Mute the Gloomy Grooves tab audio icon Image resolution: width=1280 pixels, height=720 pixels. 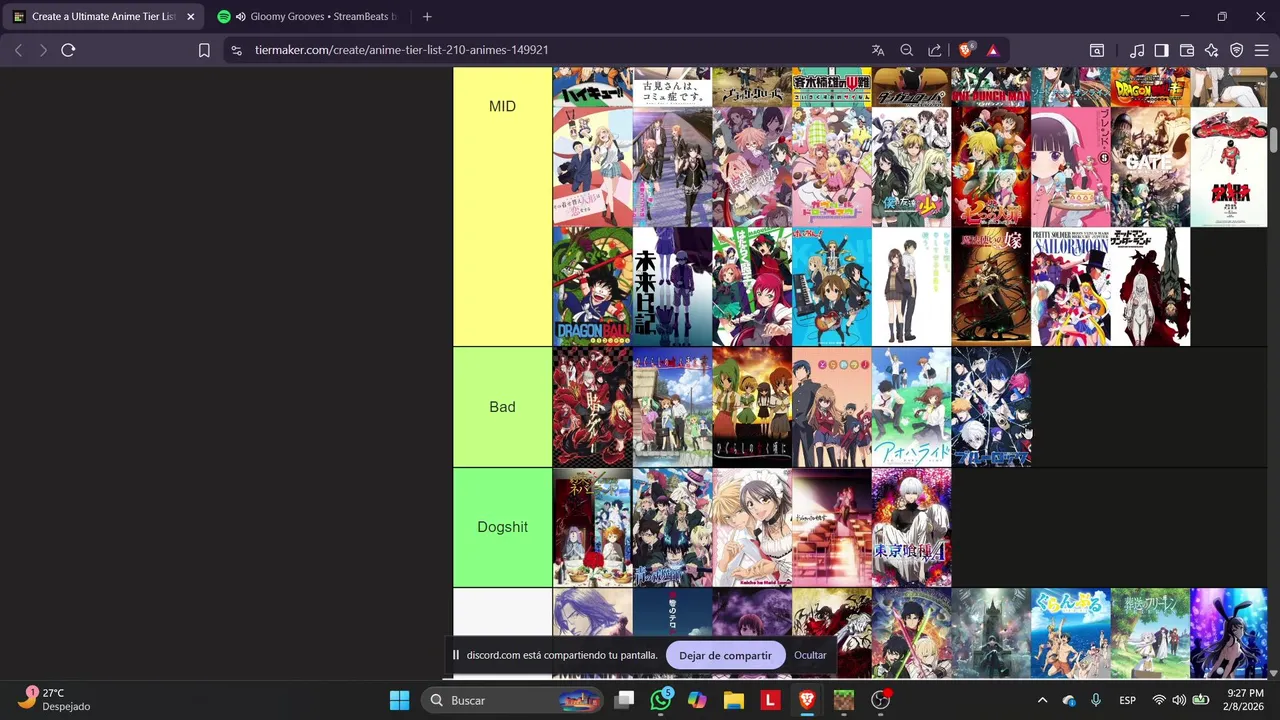click(x=241, y=17)
